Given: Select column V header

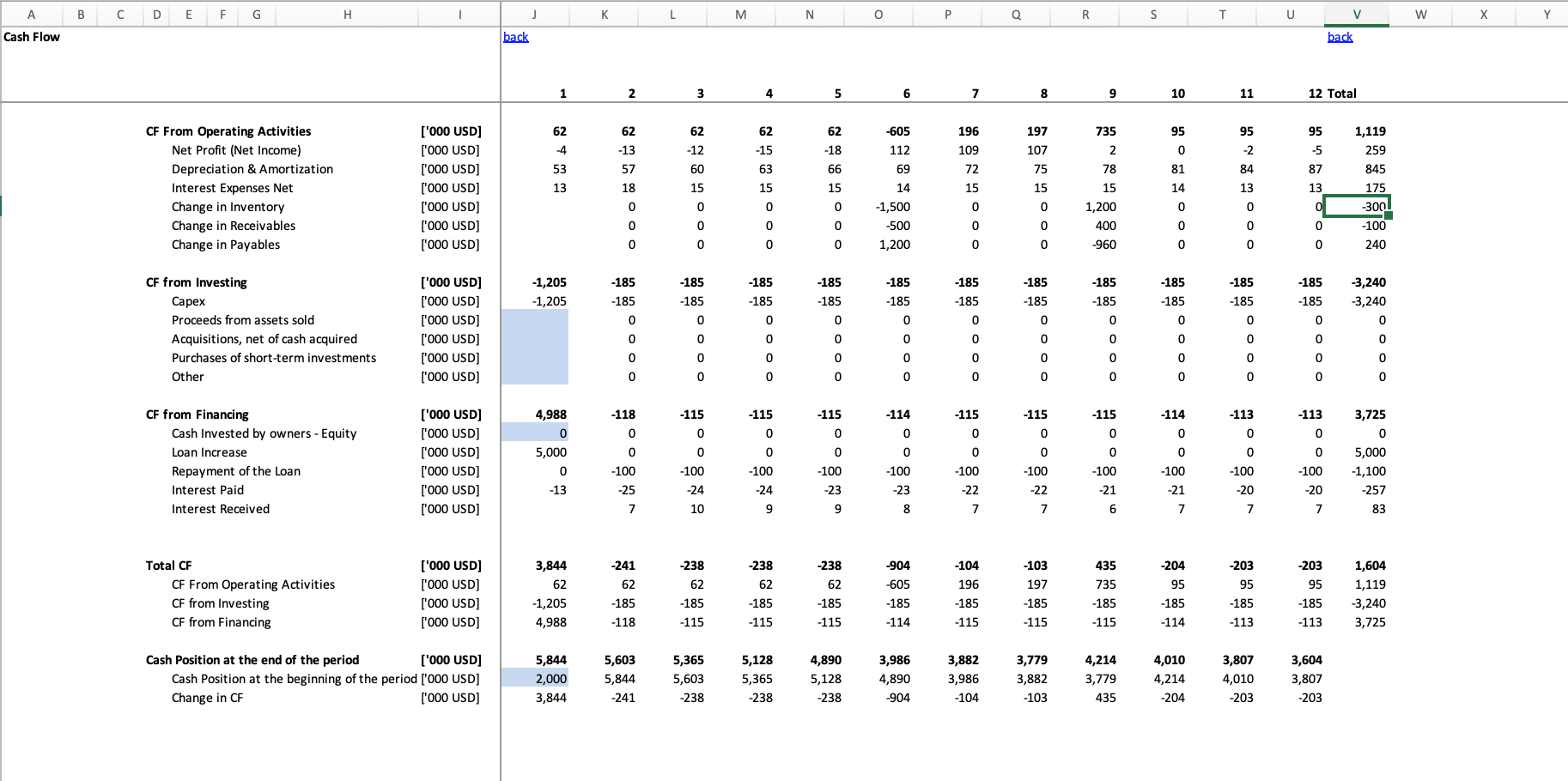Looking at the screenshot, I should click(x=1357, y=15).
